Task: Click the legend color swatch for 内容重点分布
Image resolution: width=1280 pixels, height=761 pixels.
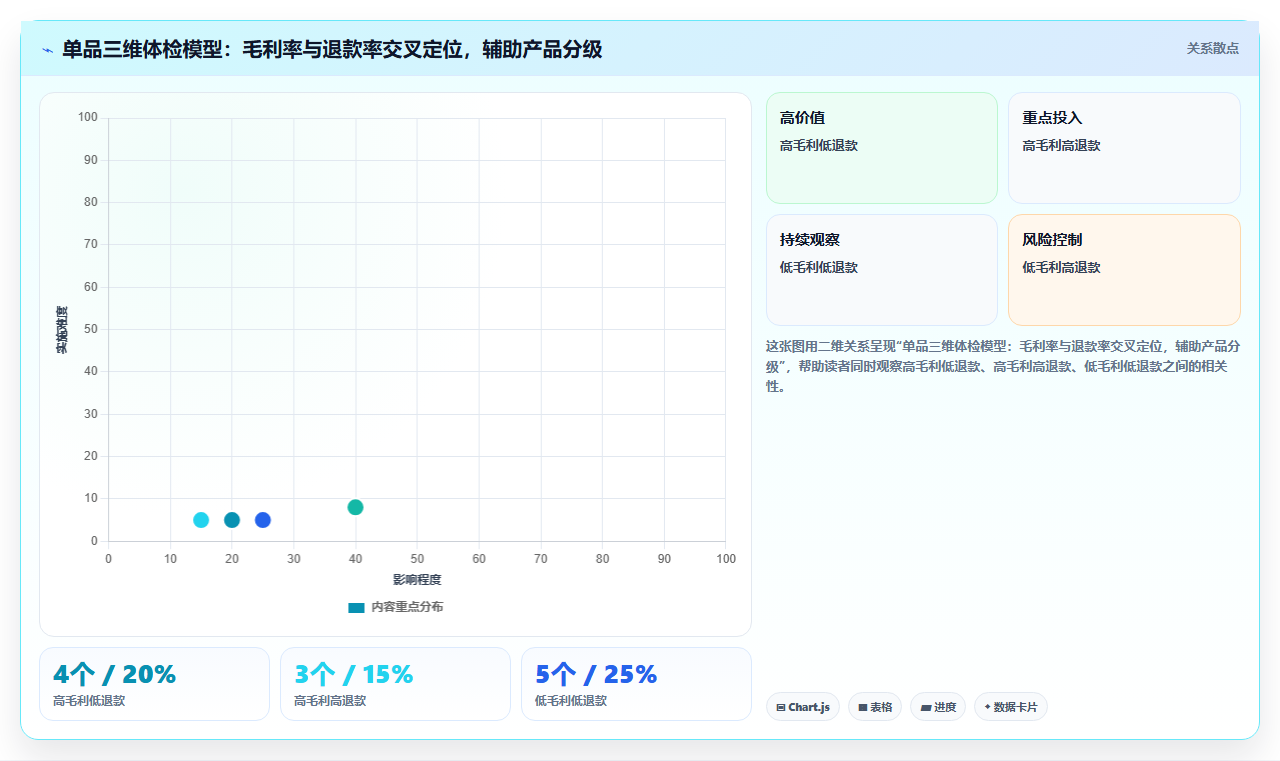Action: (356, 607)
